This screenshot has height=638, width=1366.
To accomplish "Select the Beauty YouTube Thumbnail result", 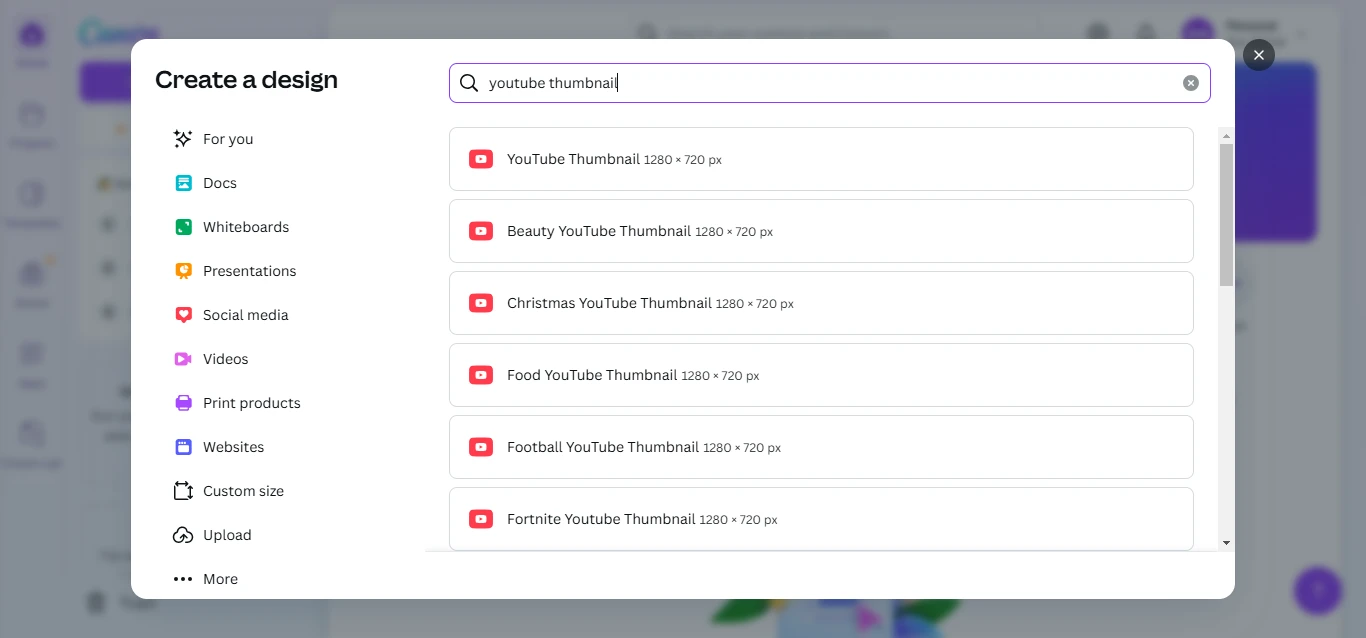I will point(821,231).
